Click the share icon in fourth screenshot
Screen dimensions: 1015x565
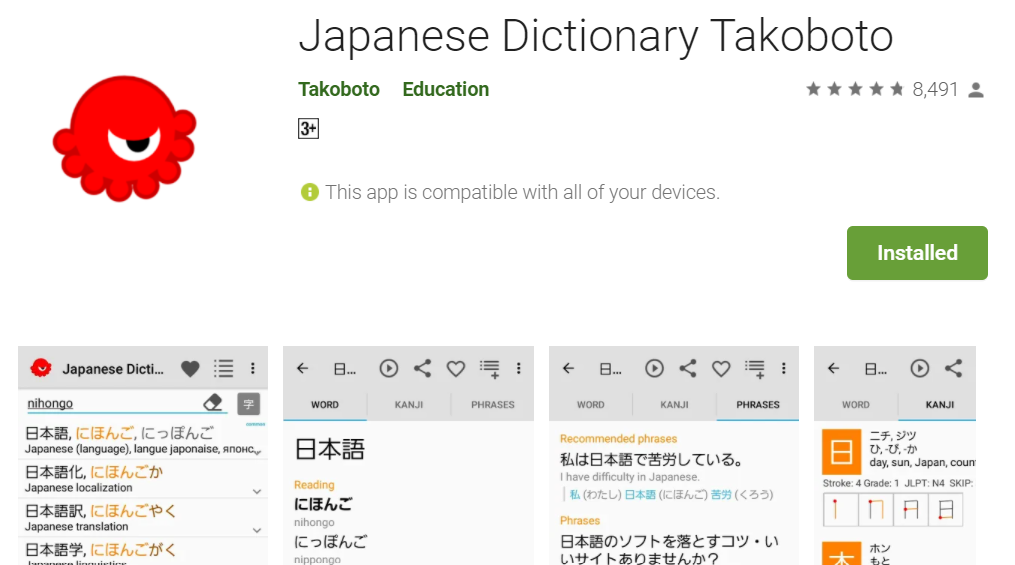click(954, 369)
